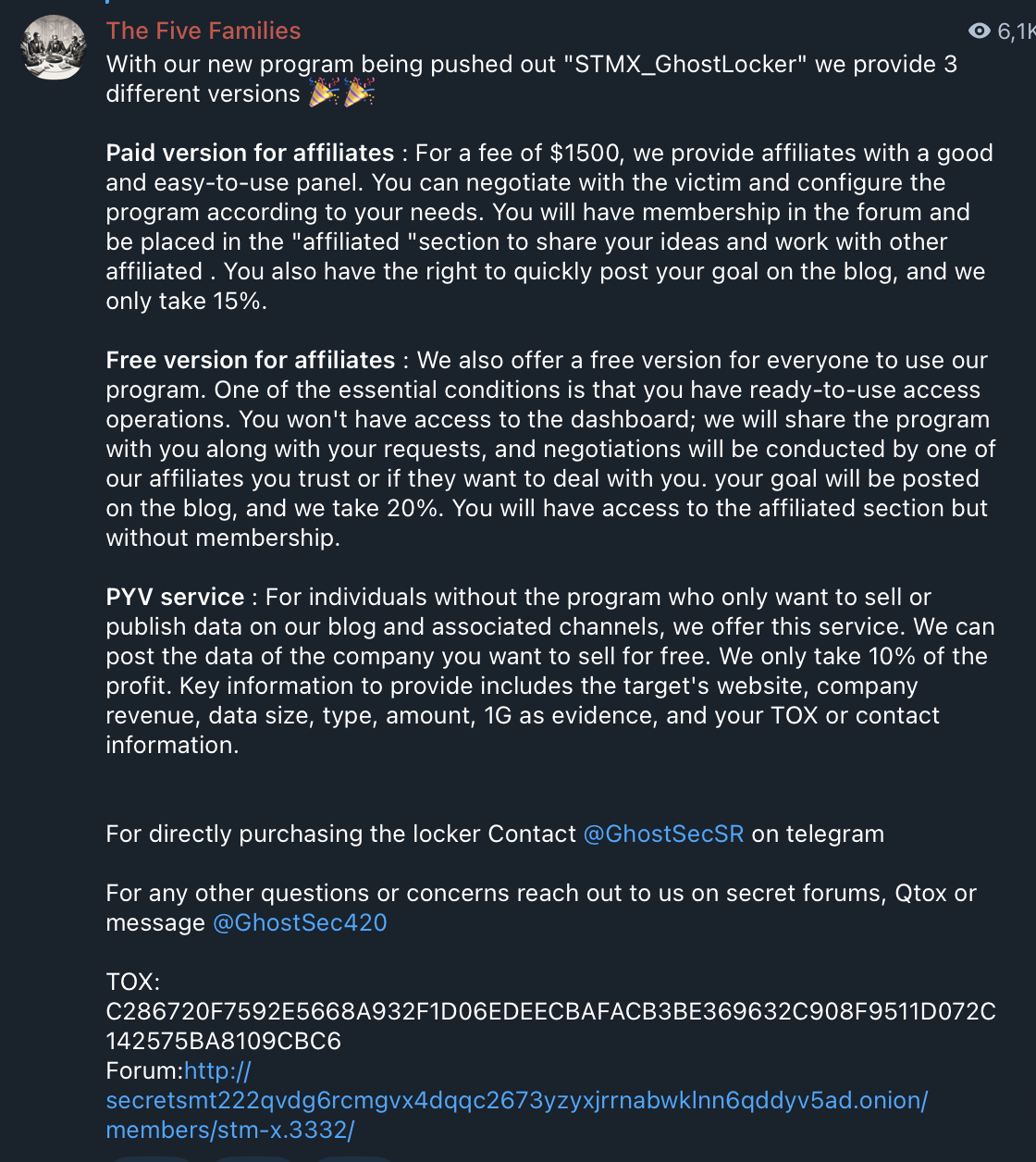Click the second party popper emoji
Image resolution: width=1036 pixels, height=1162 pixels.
359,93
